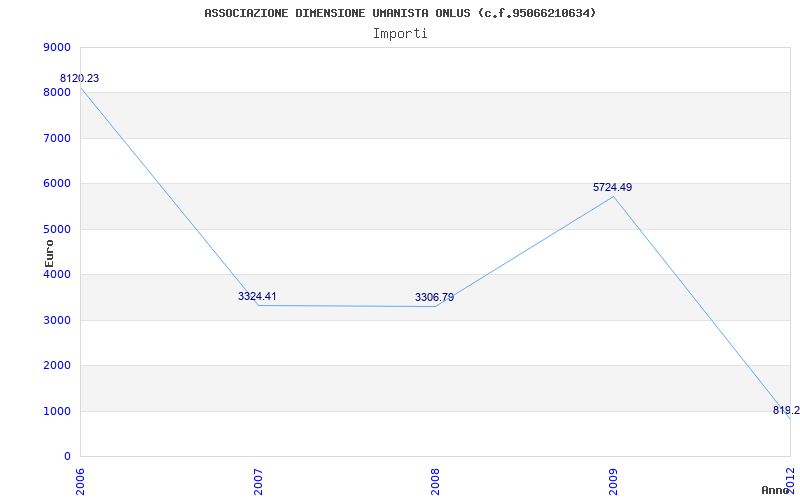This screenshot has height=500, width=800.
Task: Click the Importi subtitle
Action: pos(400,33)
